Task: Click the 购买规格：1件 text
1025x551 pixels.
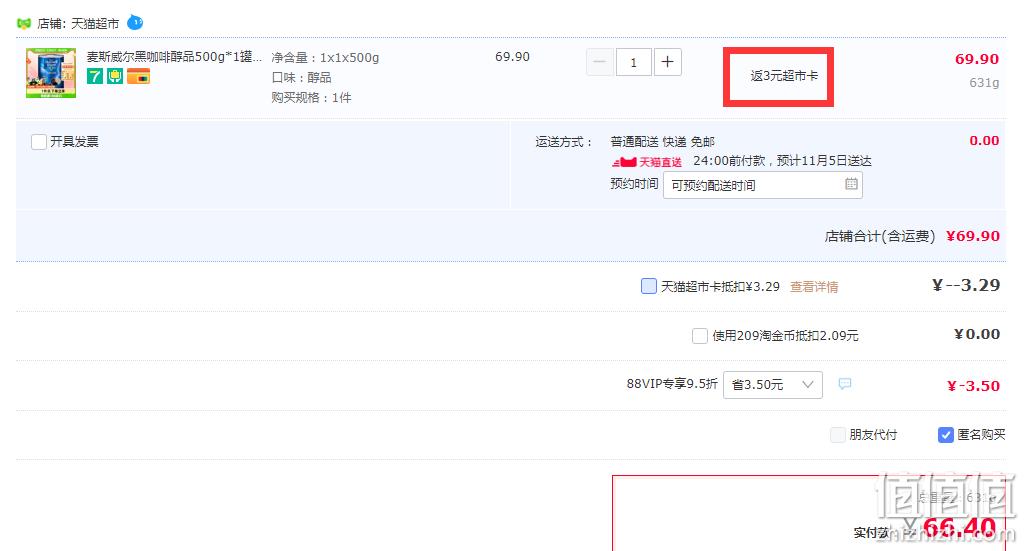Action: coord(311,97)
